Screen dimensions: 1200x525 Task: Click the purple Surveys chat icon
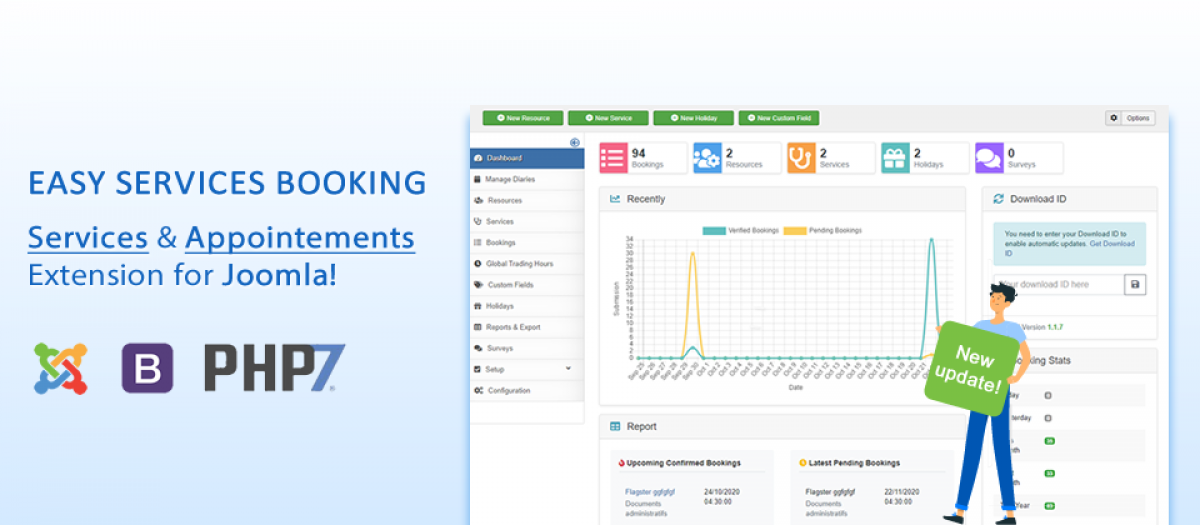click(x=989, y=158)
